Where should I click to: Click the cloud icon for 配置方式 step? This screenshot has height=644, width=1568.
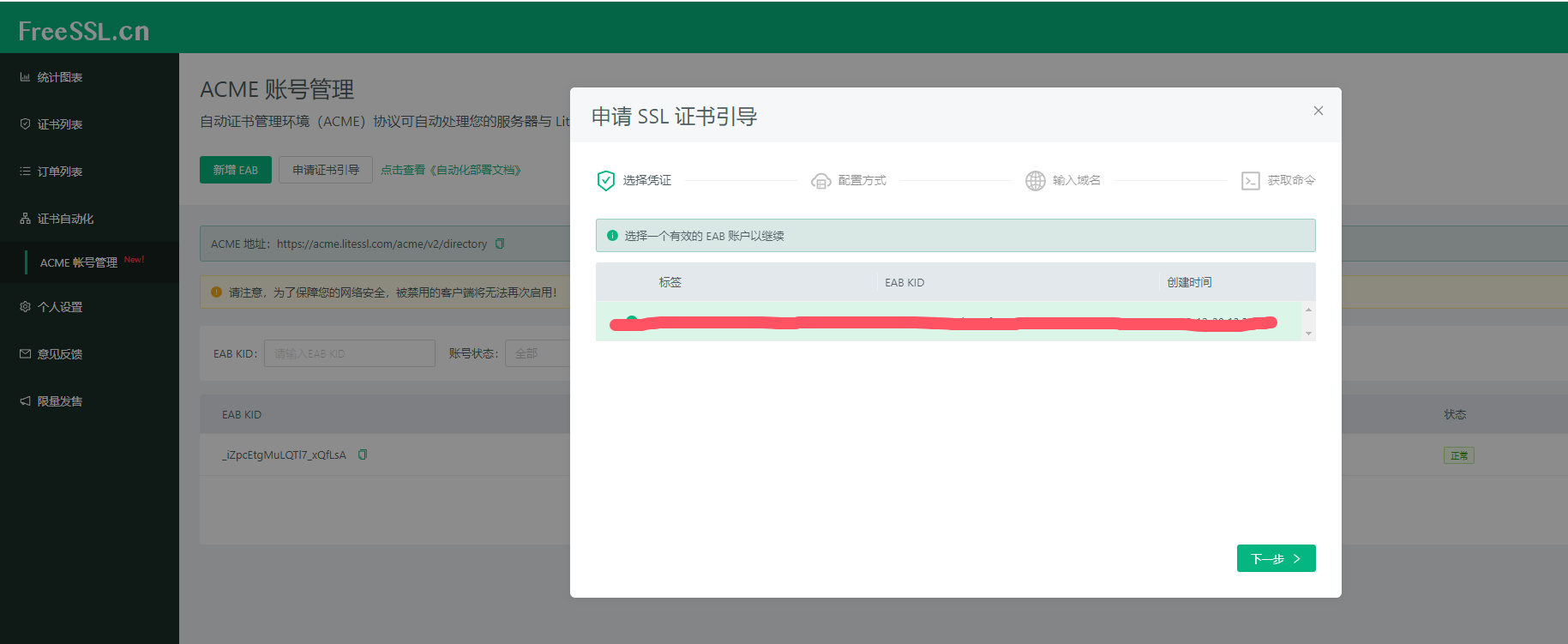click(820, 181)
